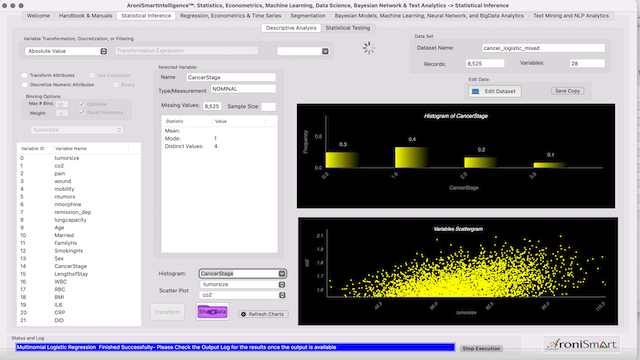Viewport: 640px width, 360px height.
Task: Select Married in the variable list
Action: click(x=79, y=236)
